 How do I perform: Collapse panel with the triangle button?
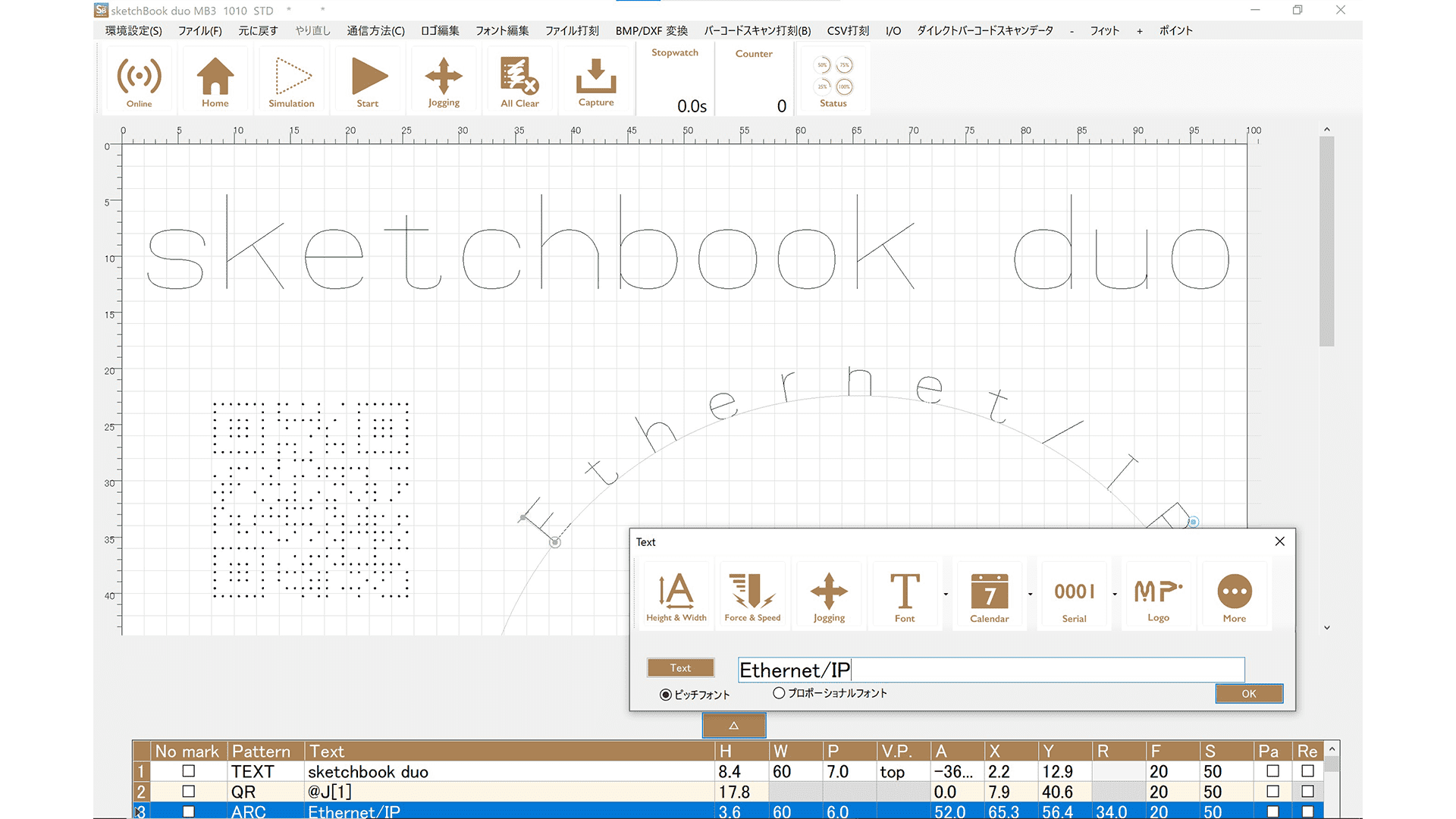point(734,726)
